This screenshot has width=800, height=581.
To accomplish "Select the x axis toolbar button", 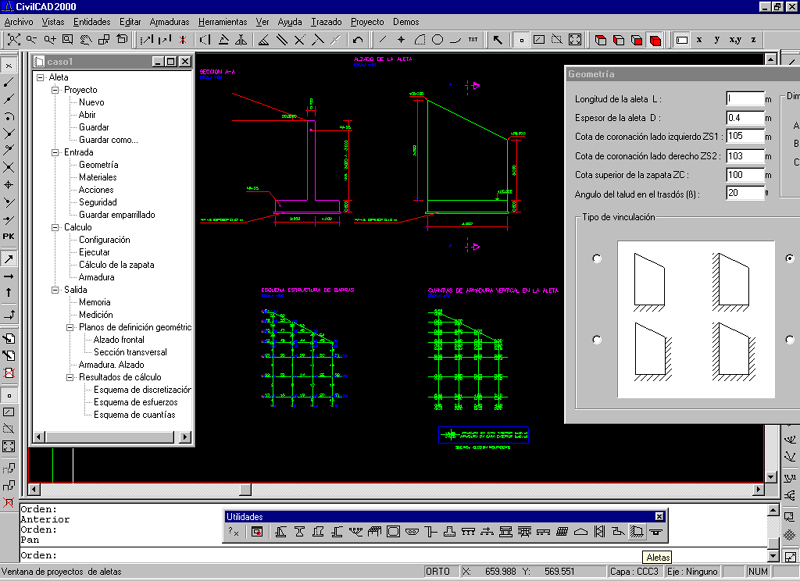I will (699, 40).
